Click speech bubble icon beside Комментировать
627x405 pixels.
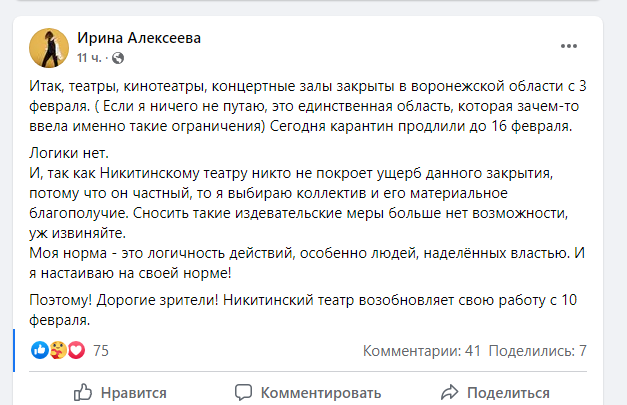click(243, 393)
